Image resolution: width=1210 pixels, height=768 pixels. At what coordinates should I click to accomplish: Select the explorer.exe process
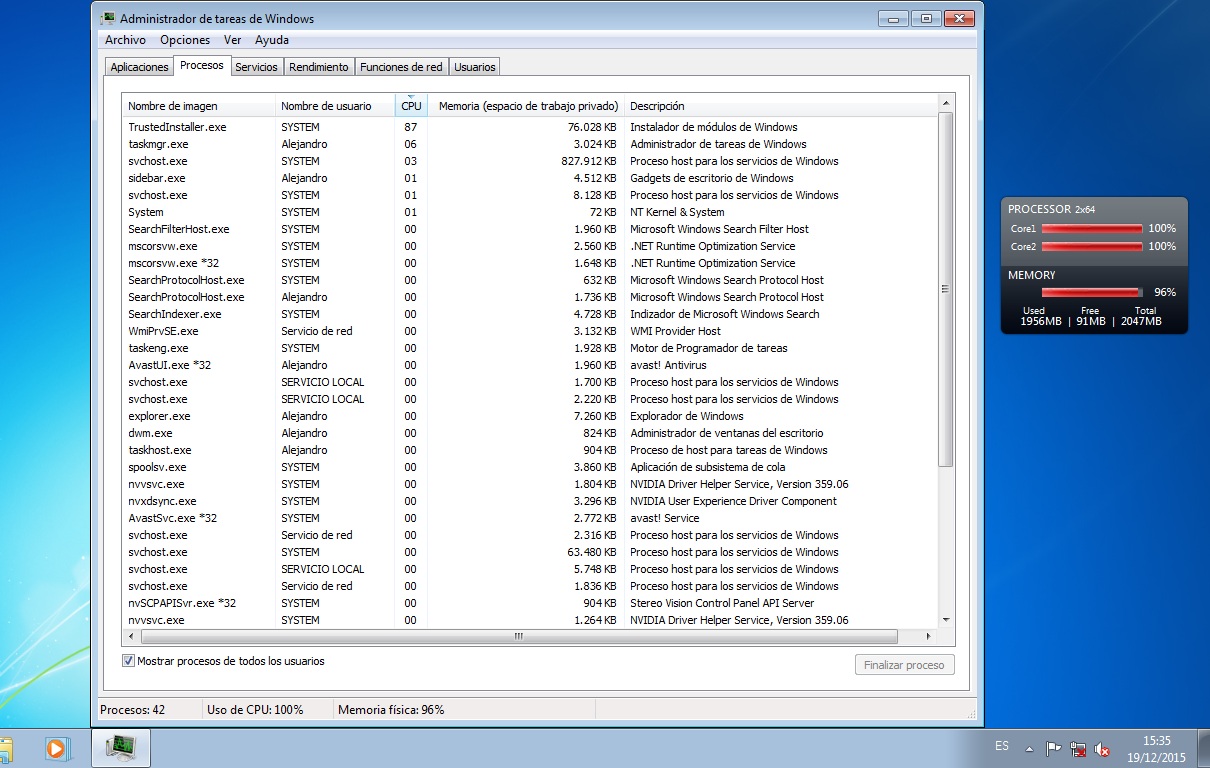click(x=530, y=416)
